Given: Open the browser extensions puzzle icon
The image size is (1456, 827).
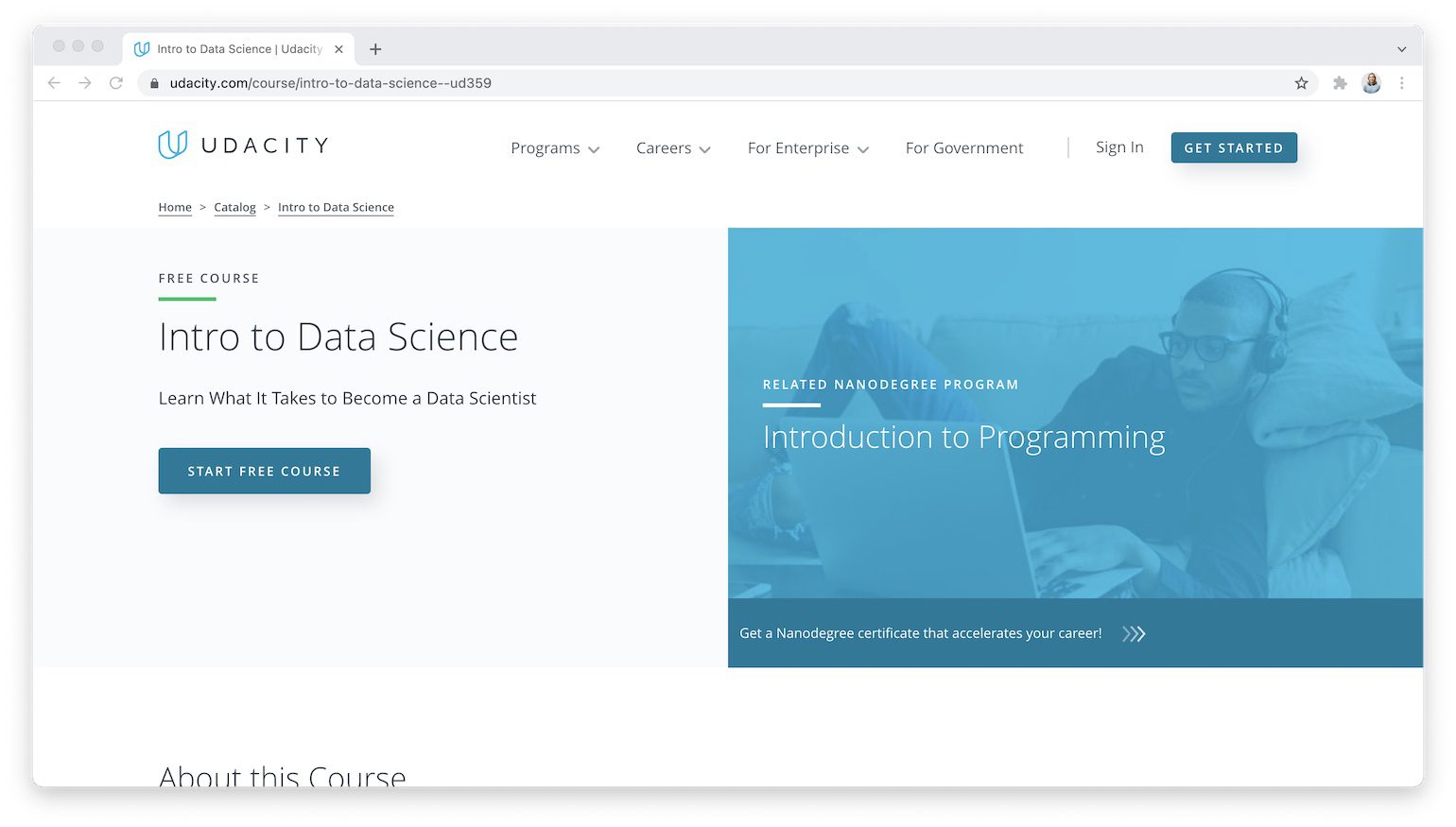Looking at the screenshot, I should coord(1340,83).
